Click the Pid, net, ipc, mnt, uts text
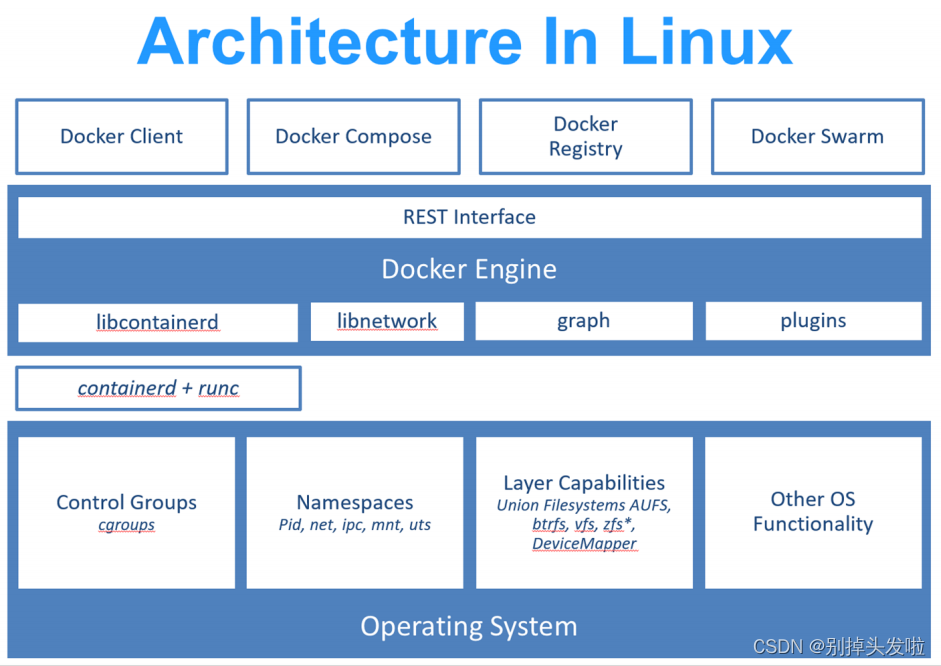This screenshot has width=941, height=666. point(355,525)
